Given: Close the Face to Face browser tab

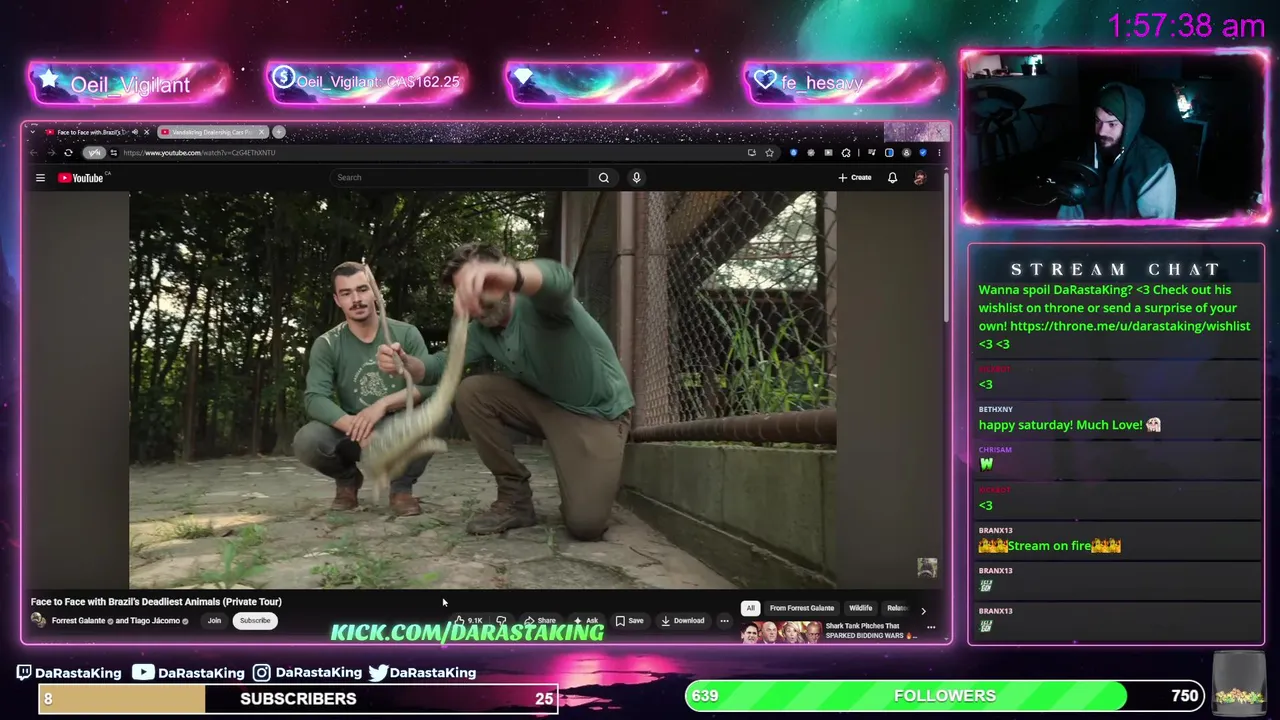Looking at the screenshot, I should tap(146, 132).
